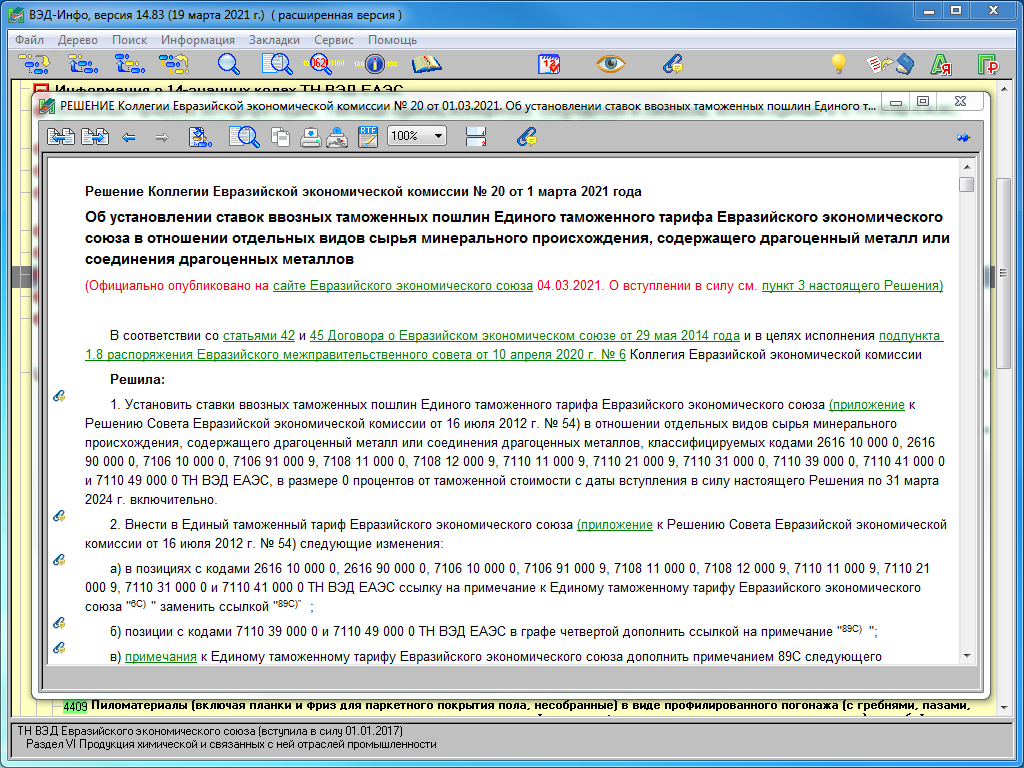The height and width of the screenshot is (768, 1024).
Task: Open the open book reference icon
Action: click(x=427, y=64)
